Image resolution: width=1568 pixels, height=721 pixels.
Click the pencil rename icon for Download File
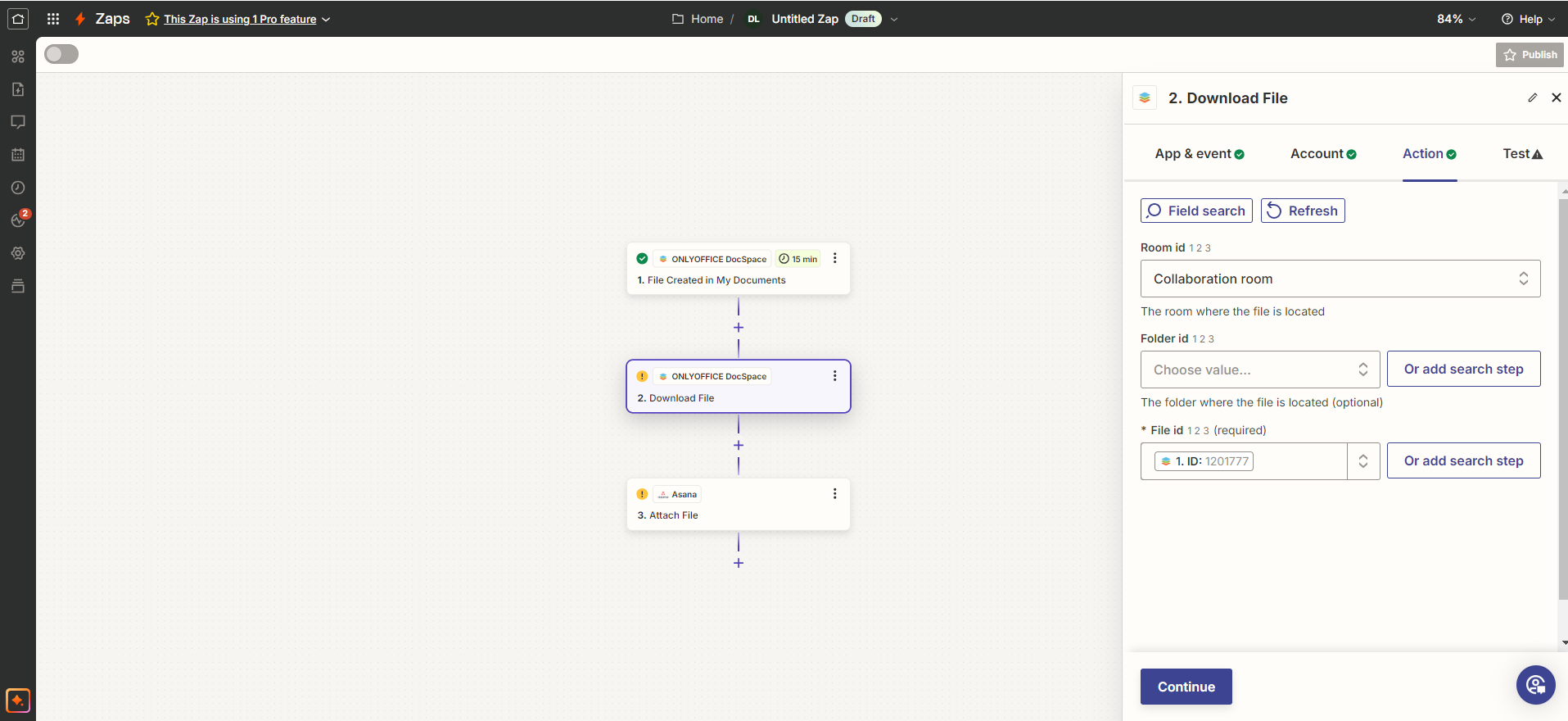pos(1532,97)
